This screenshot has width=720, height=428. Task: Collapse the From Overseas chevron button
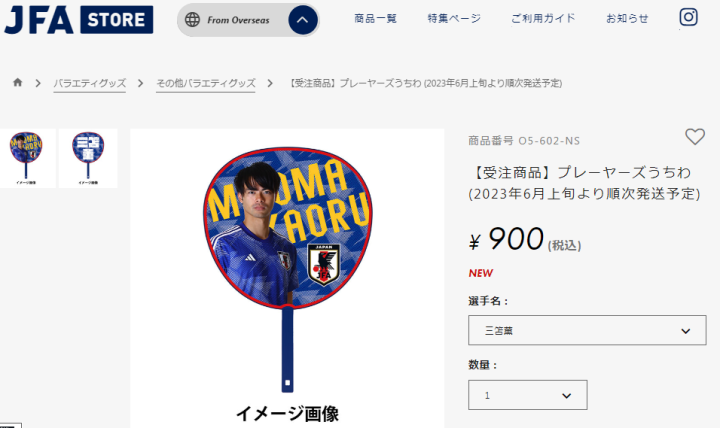point(303,20)
